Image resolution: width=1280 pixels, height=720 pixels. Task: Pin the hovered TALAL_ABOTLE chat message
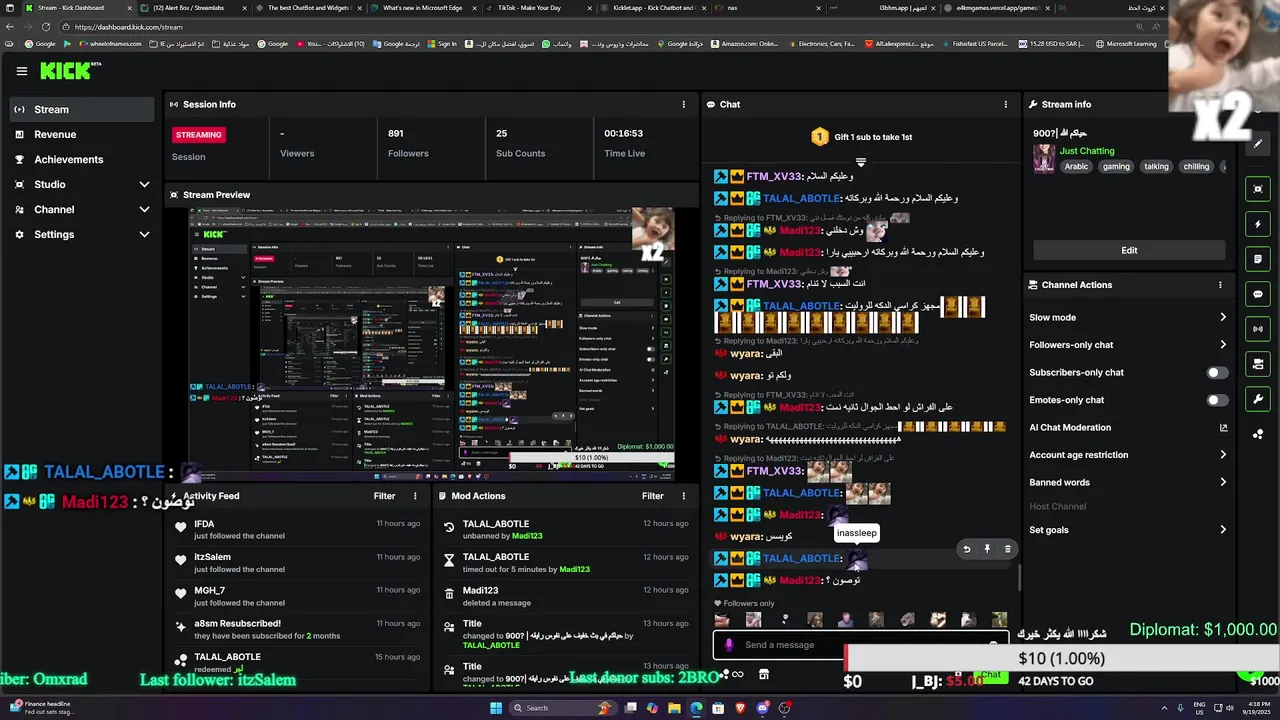pyautogui.click(x=987, y=549)
